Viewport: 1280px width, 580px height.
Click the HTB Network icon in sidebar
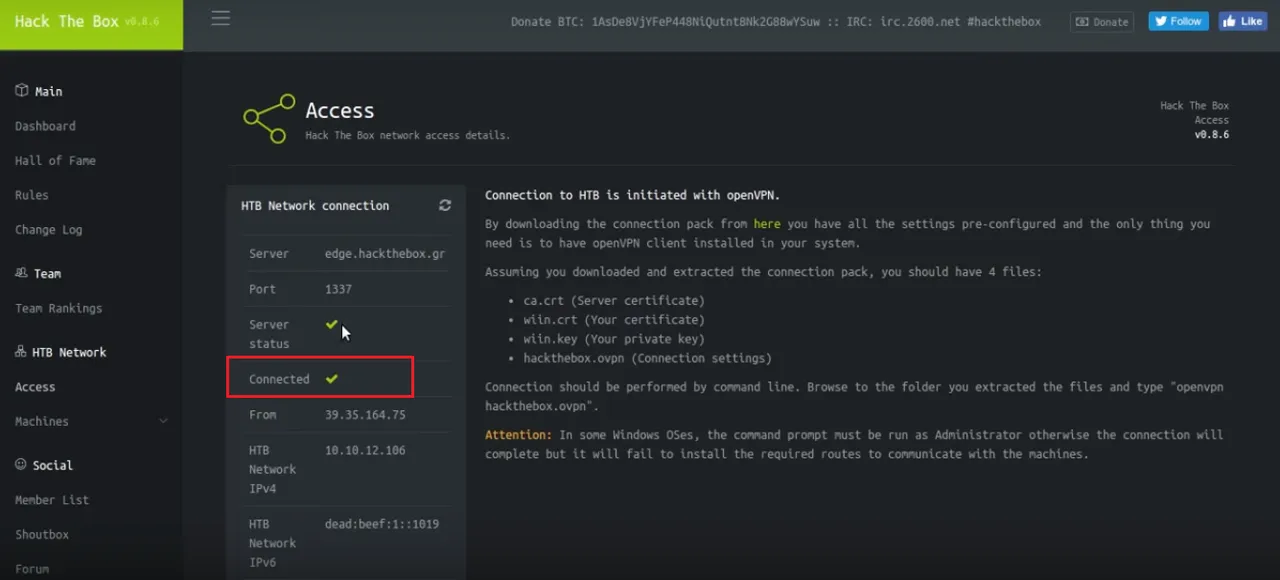21,352
